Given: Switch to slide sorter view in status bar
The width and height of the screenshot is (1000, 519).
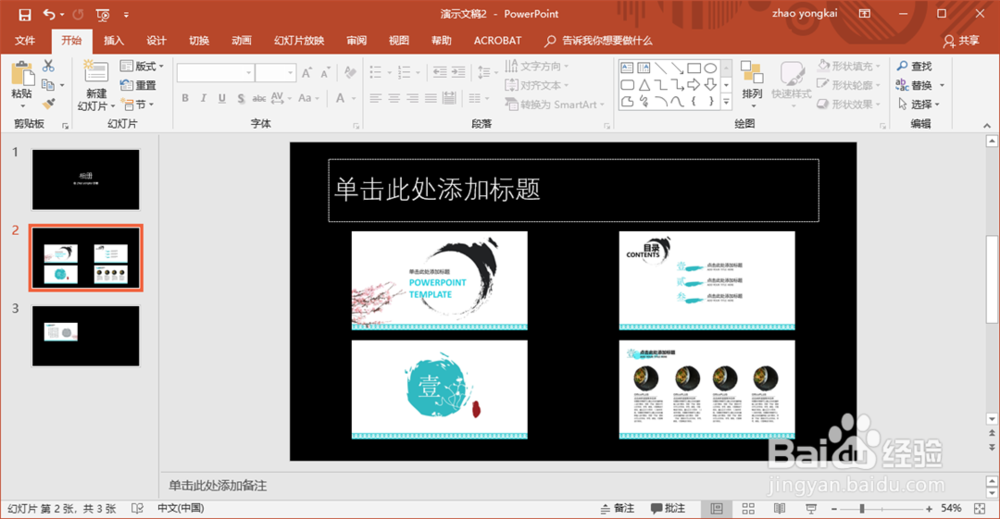Looking at the screenshot, I should point(748,508).
